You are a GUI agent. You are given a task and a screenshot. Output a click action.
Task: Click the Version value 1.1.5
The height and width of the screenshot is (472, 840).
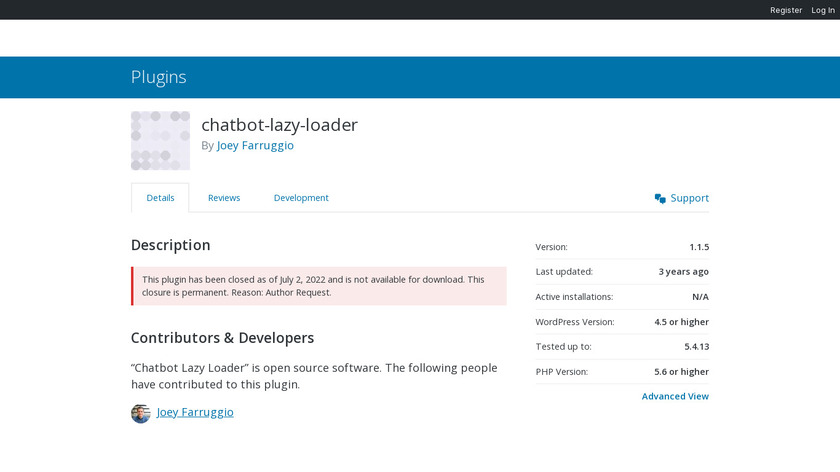coord(699,247)
